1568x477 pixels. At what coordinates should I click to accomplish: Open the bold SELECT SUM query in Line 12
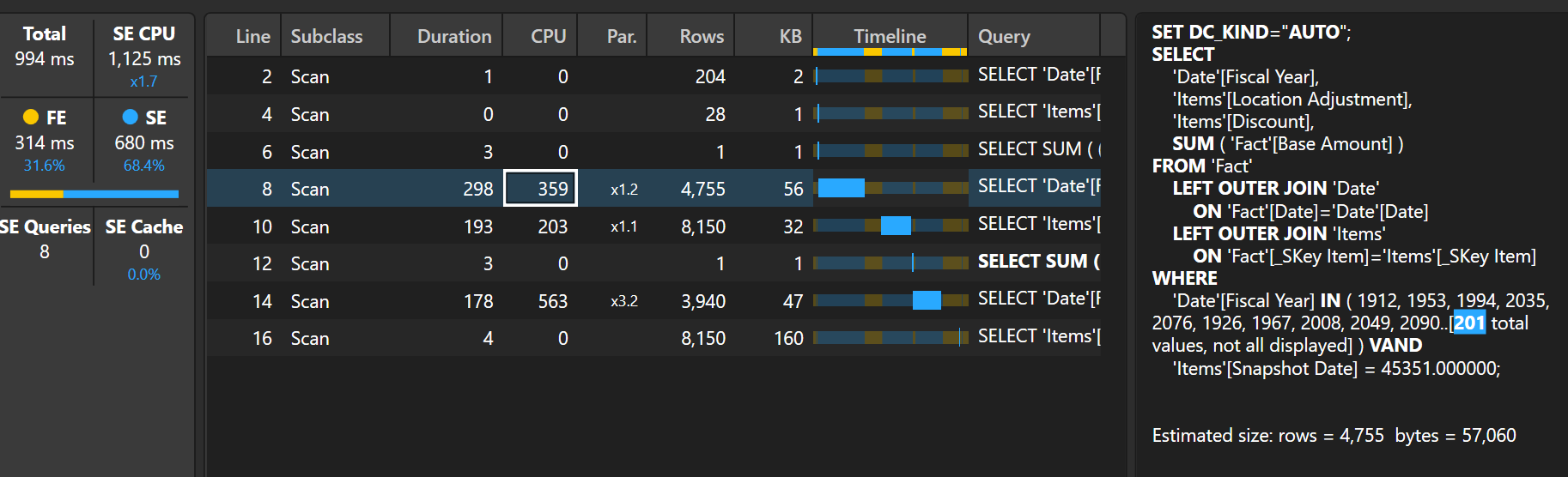1037,262
